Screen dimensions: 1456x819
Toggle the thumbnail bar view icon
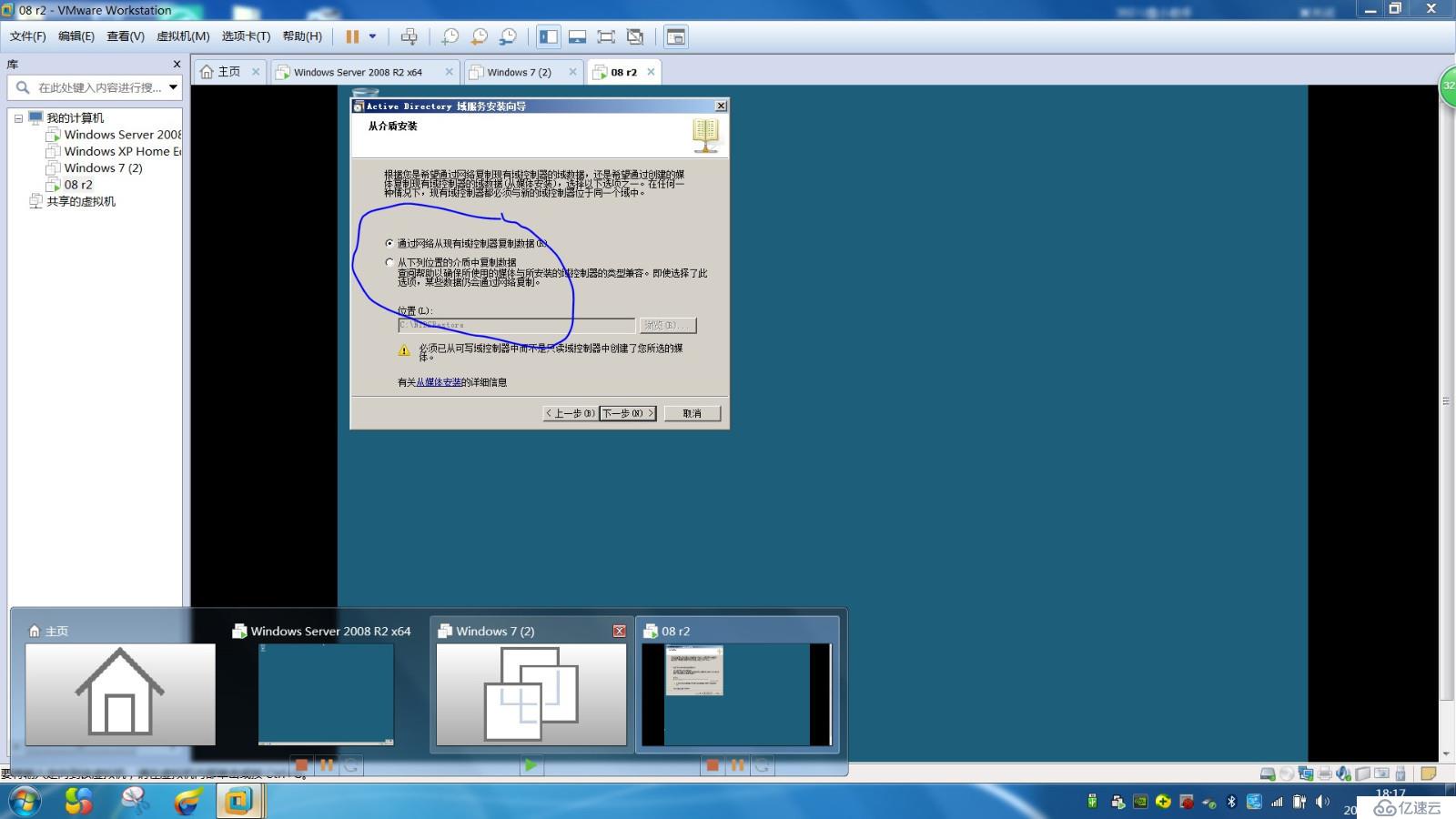(x=577, y=36)
